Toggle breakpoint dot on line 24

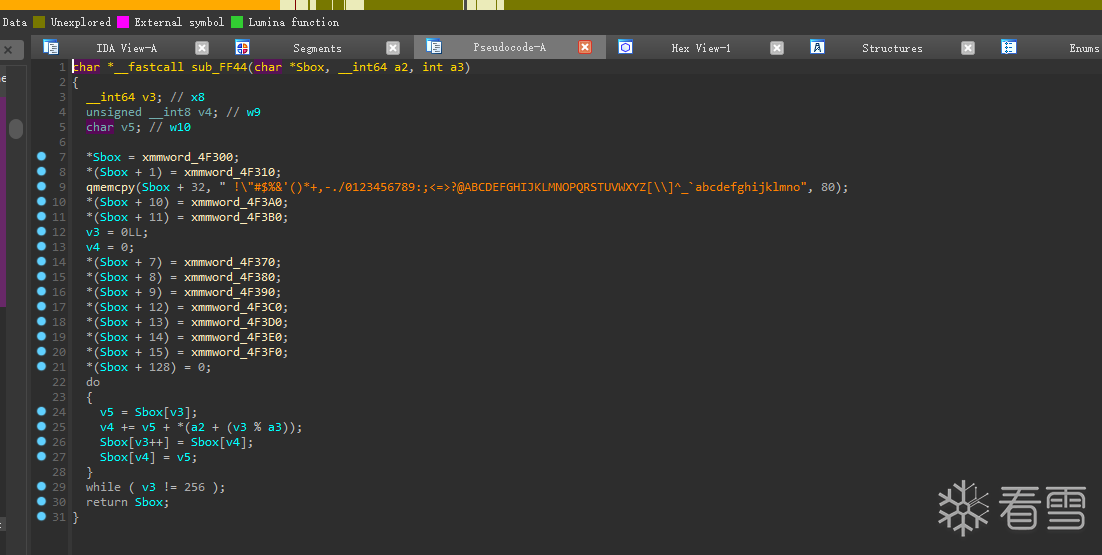coord(41,412)
